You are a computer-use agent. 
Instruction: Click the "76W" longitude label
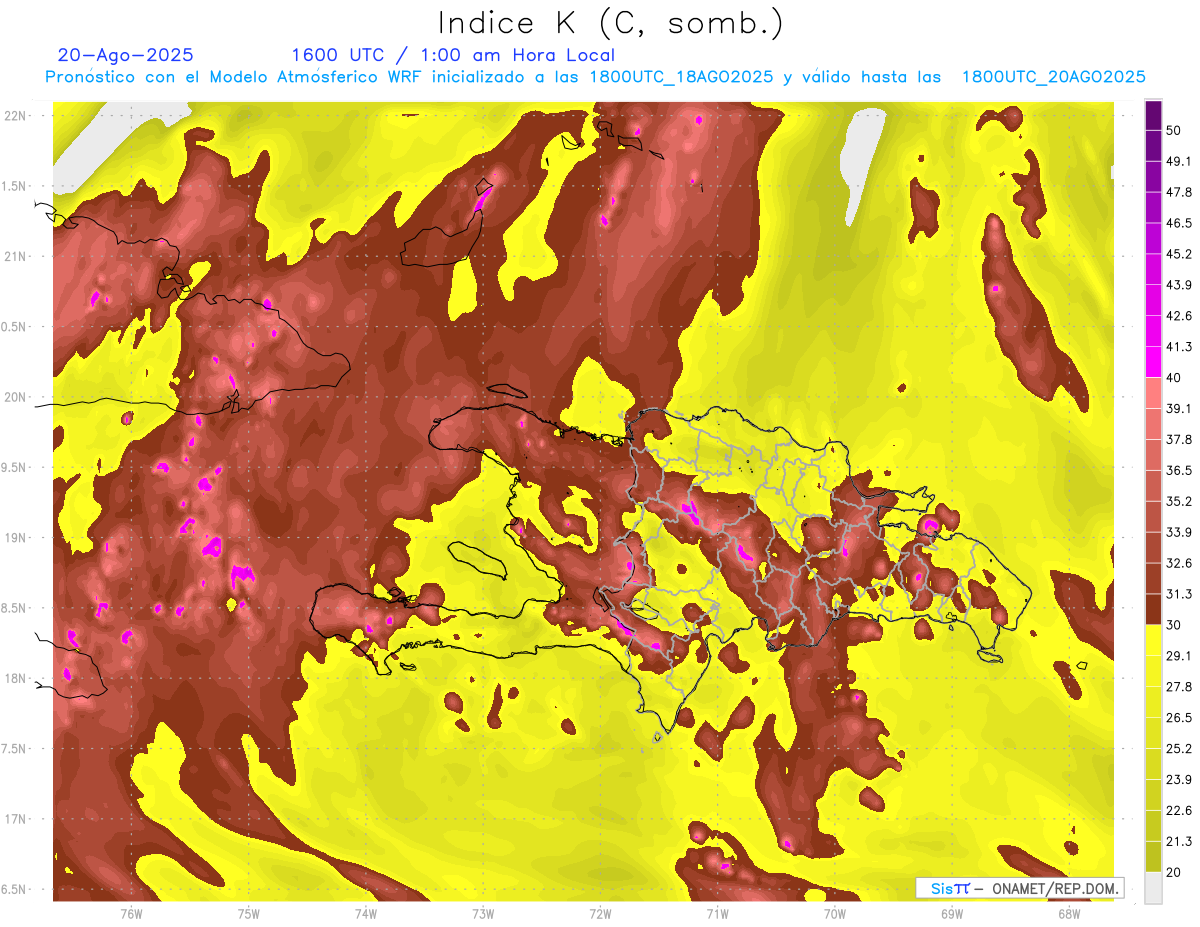tap(131, 913)
